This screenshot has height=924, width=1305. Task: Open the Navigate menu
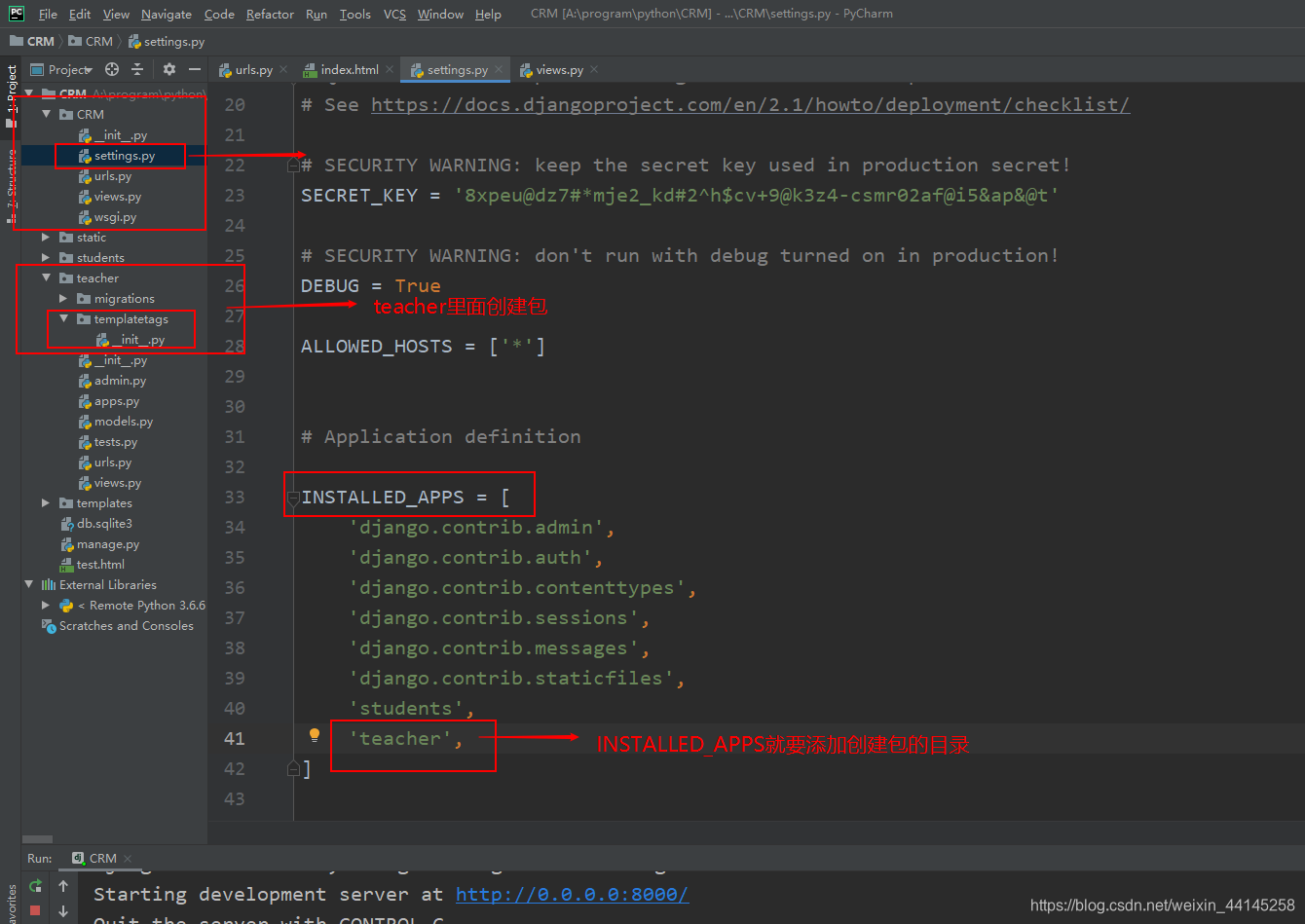coord(167,14)
